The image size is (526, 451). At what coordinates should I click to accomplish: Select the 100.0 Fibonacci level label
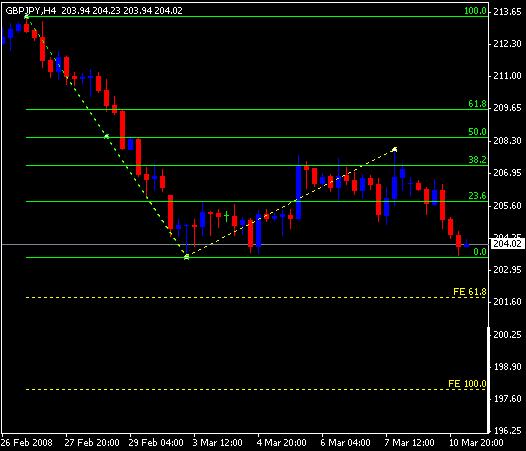point(475,11)
